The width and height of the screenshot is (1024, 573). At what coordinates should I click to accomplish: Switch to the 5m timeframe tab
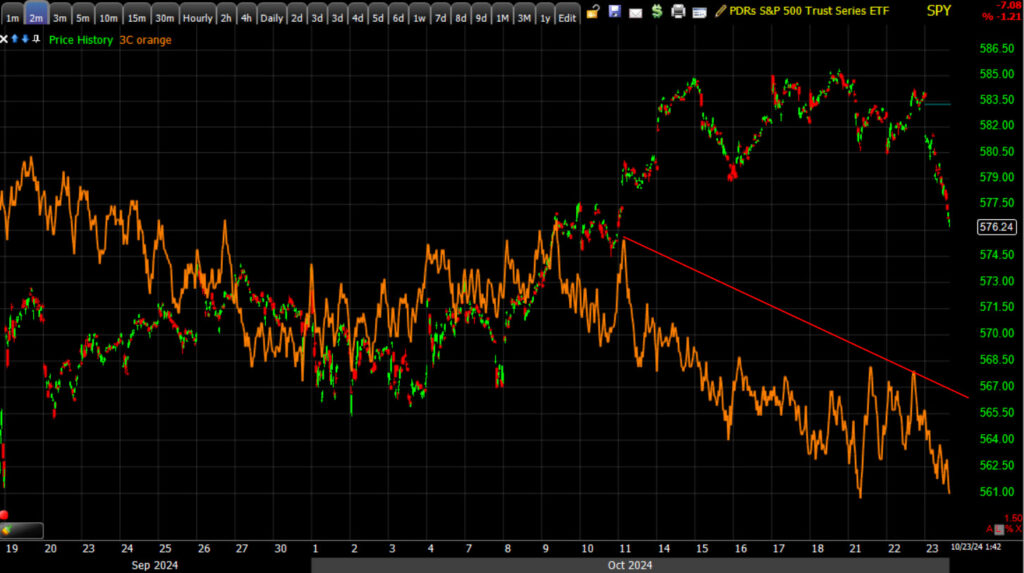coord(83,13)
